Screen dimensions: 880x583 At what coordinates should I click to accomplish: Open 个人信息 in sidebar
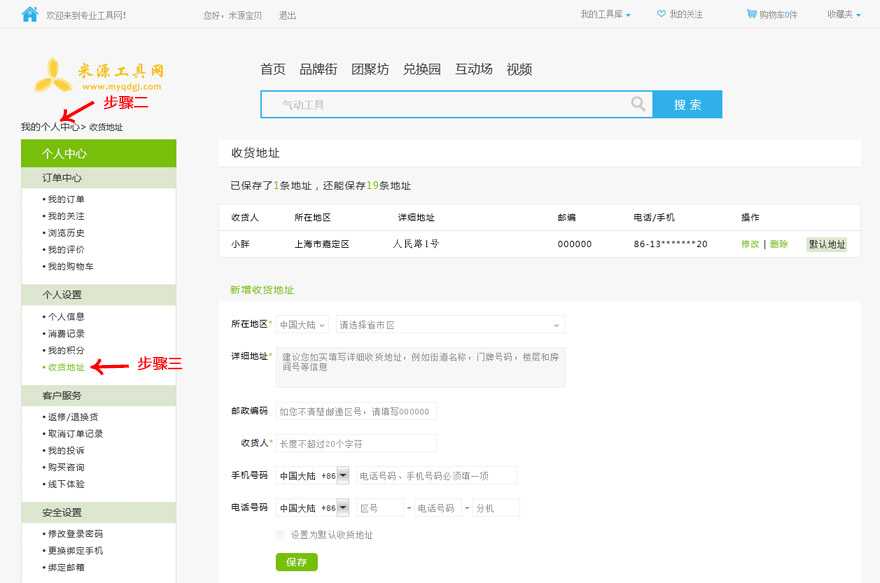66,316
